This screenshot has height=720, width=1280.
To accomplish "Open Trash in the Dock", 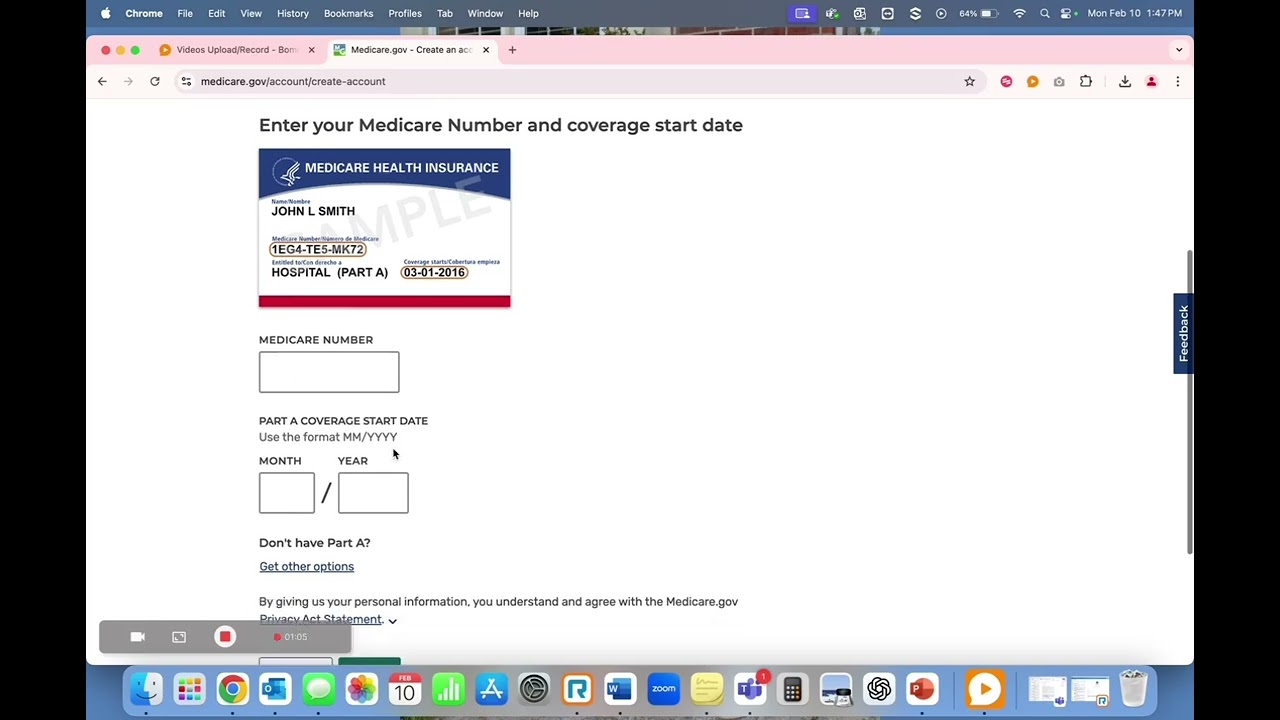I will (x=1133, y=689).
